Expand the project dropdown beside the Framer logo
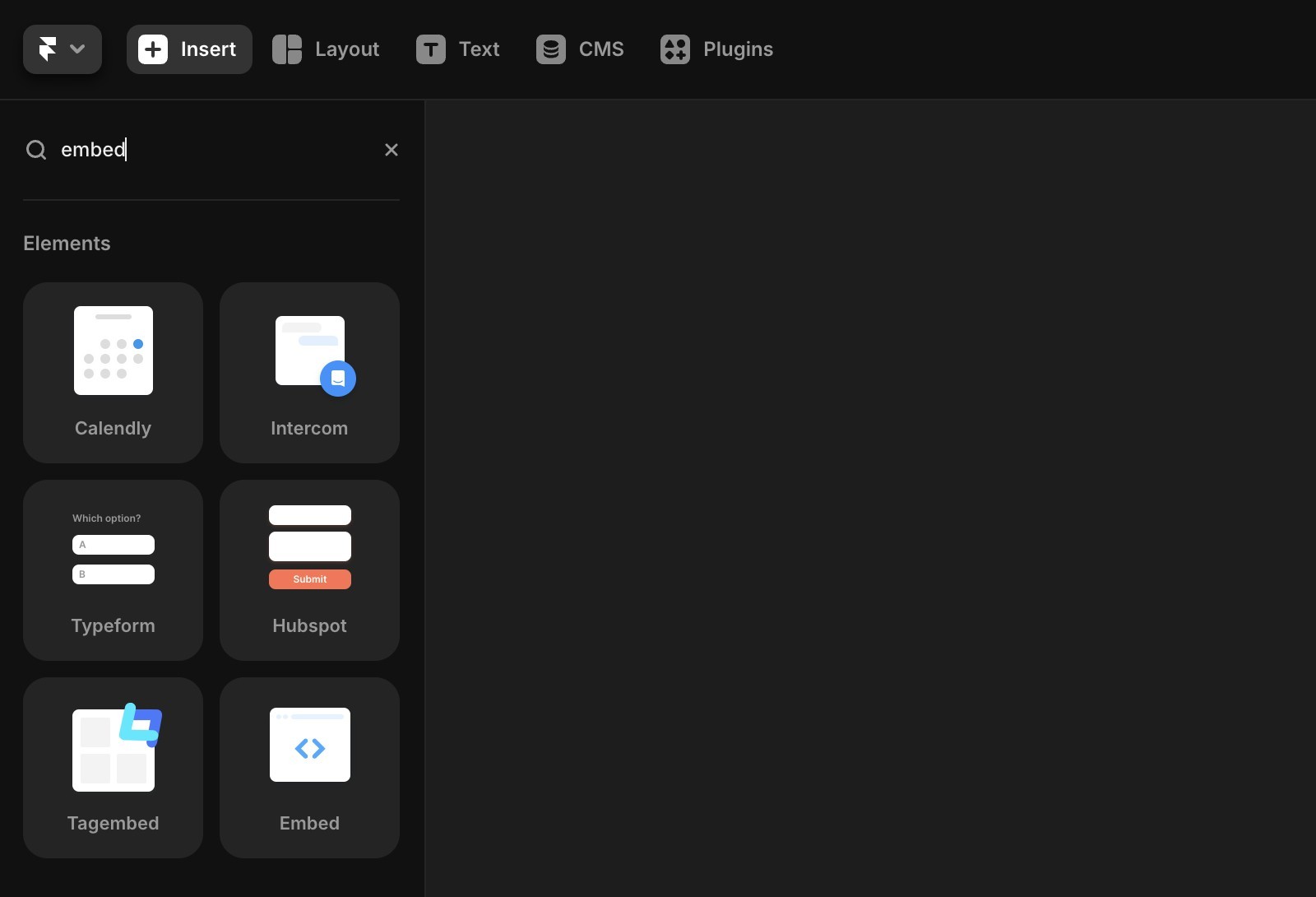Image resolution: width=1316 pixels, height=897 pixels. (x=78, y=49)
